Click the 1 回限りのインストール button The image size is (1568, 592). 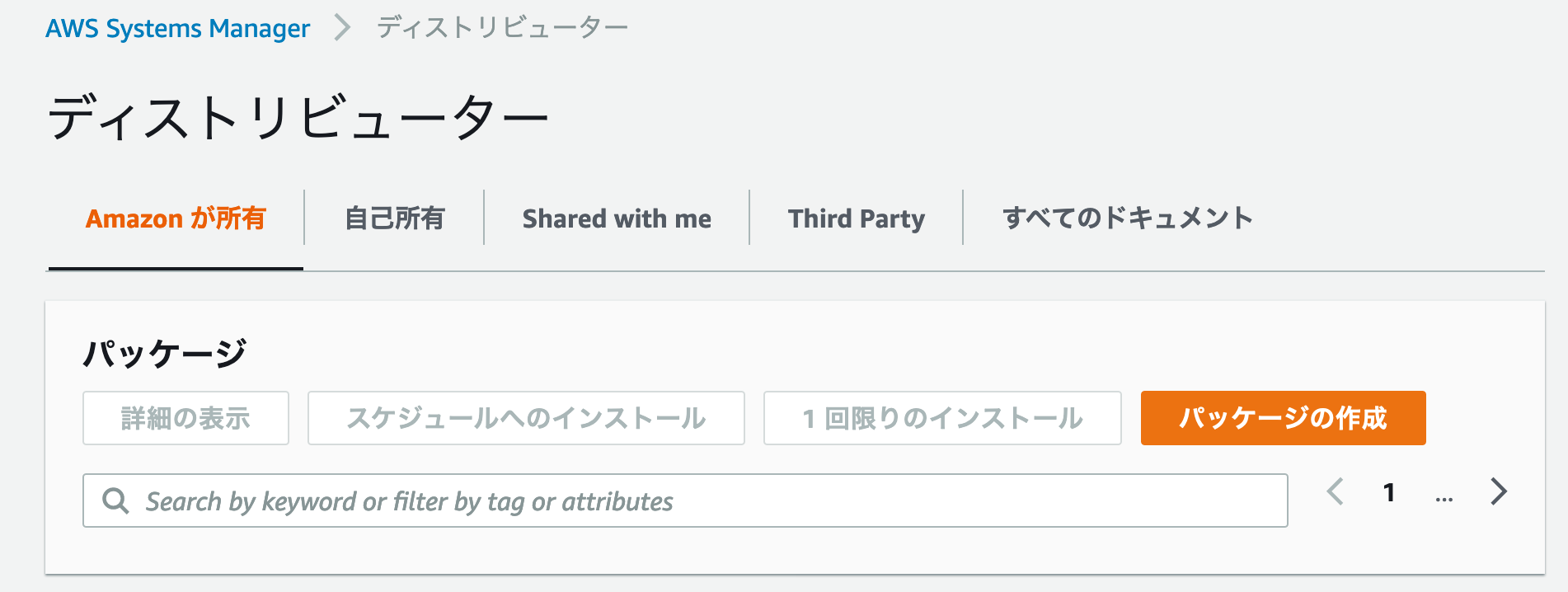942,418
